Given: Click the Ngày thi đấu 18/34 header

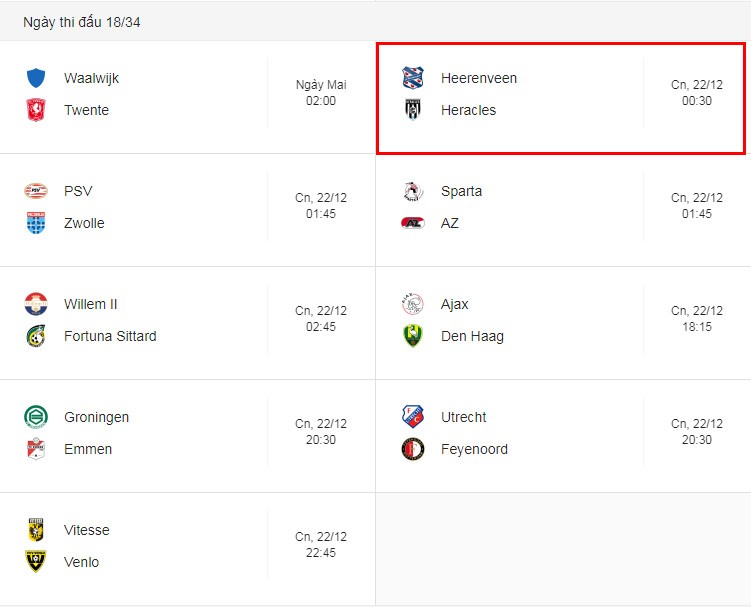Looking at the screenshot, I should click(x=82, y=22).
